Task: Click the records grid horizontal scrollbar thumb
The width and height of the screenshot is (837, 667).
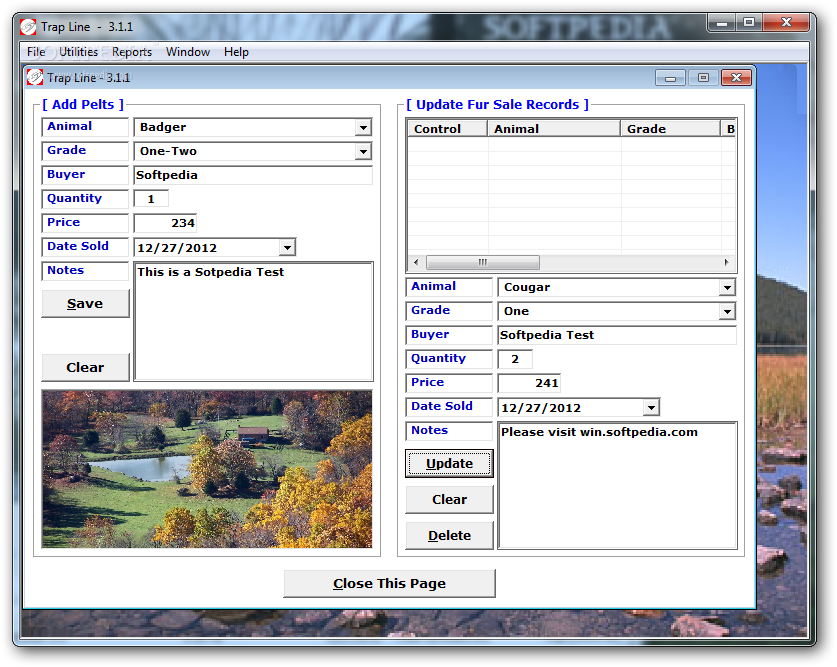Action: pos(483,262)
